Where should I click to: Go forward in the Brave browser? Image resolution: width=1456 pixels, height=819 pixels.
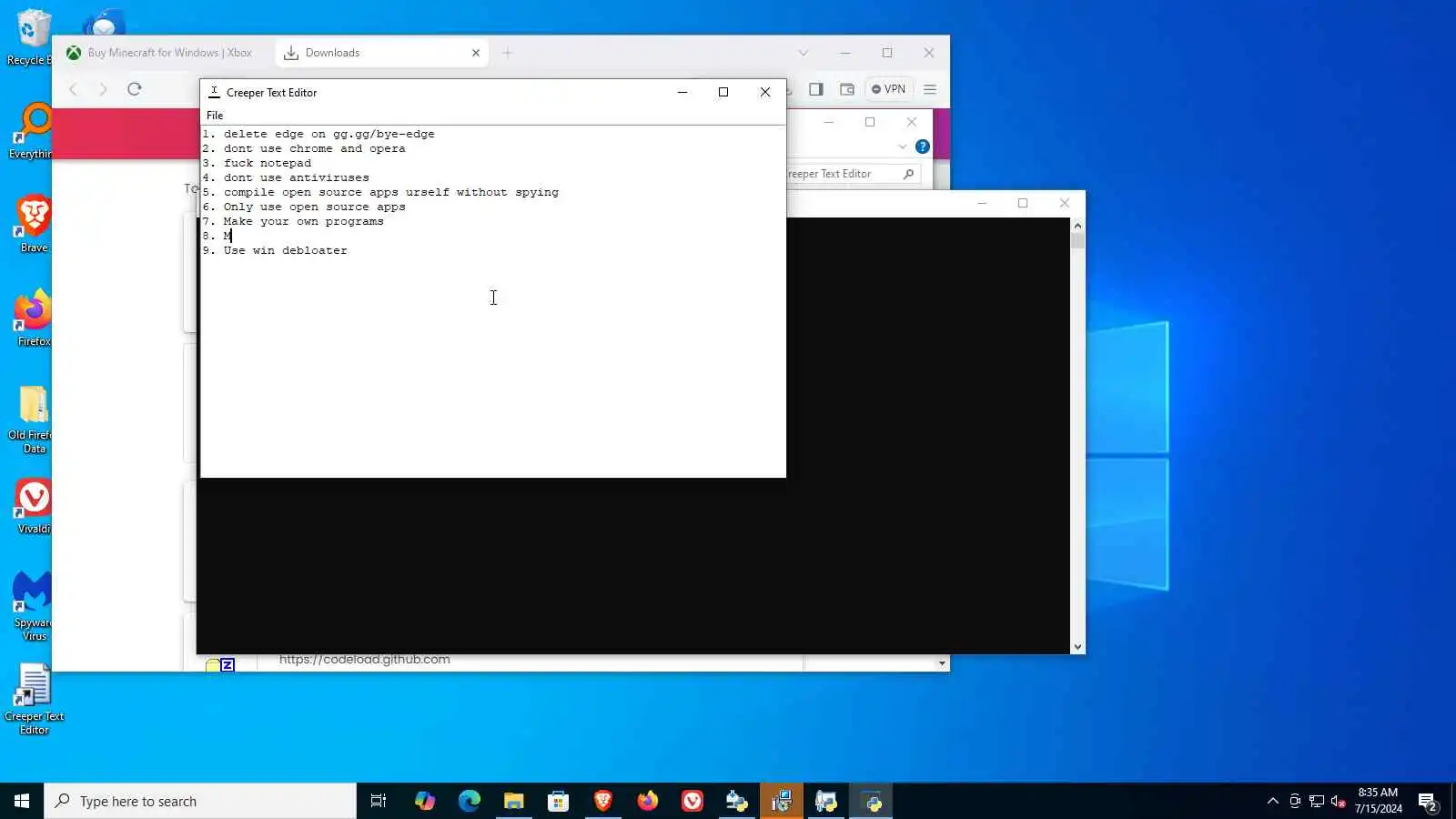103,89
